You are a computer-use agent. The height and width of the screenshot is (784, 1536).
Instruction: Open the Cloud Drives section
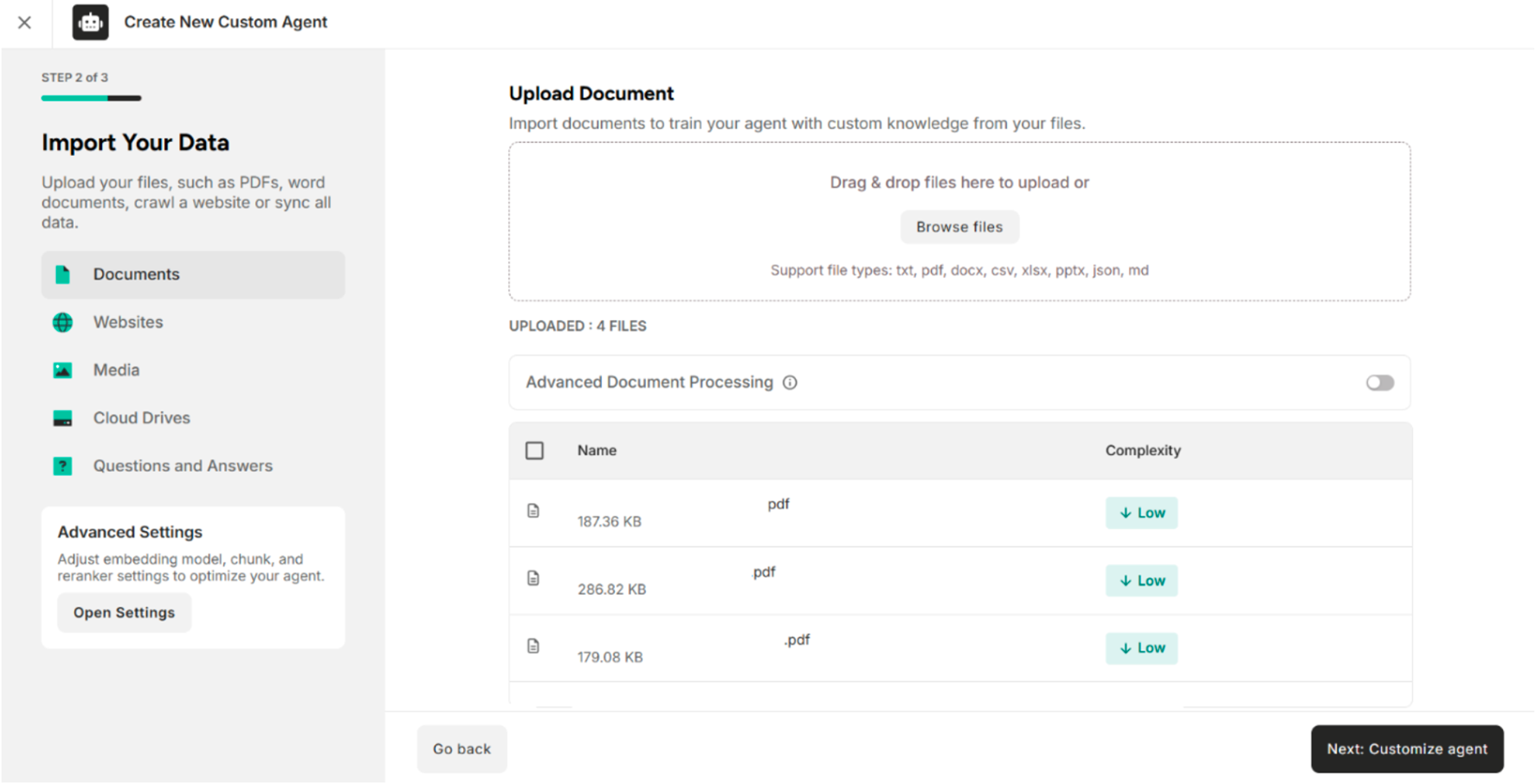[141, 418]
